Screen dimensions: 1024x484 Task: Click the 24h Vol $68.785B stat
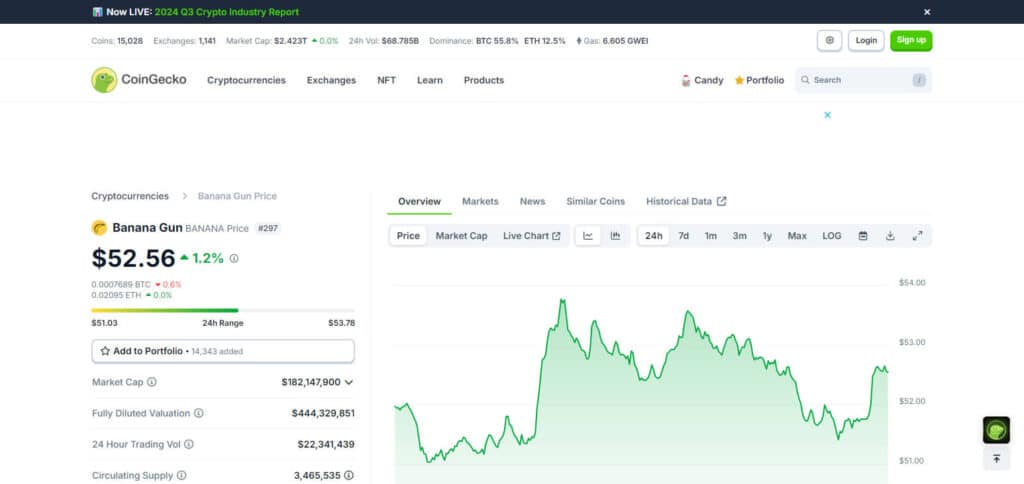pyautogui.click(x=383, y=40)
